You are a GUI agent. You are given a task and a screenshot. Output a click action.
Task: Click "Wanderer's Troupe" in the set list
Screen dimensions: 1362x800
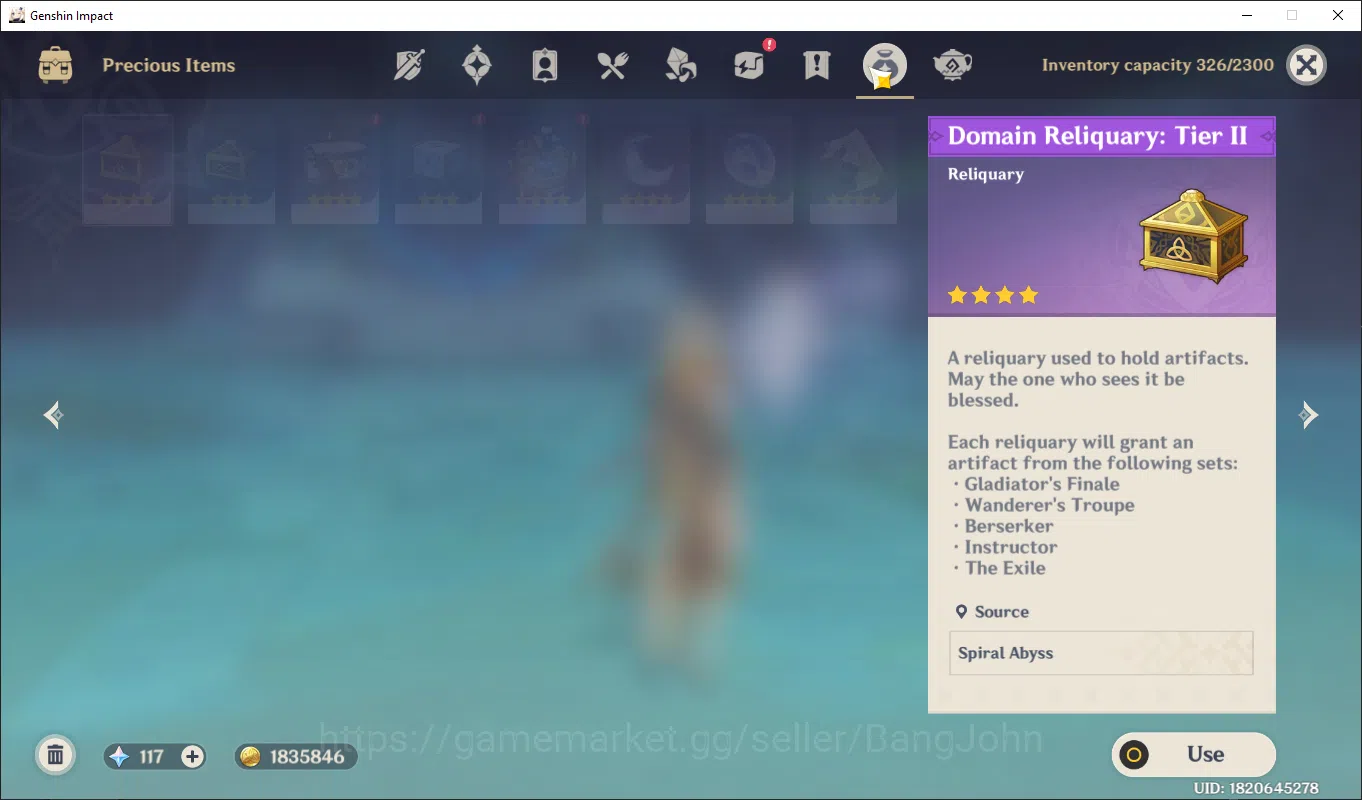(x=1049, y=505)
